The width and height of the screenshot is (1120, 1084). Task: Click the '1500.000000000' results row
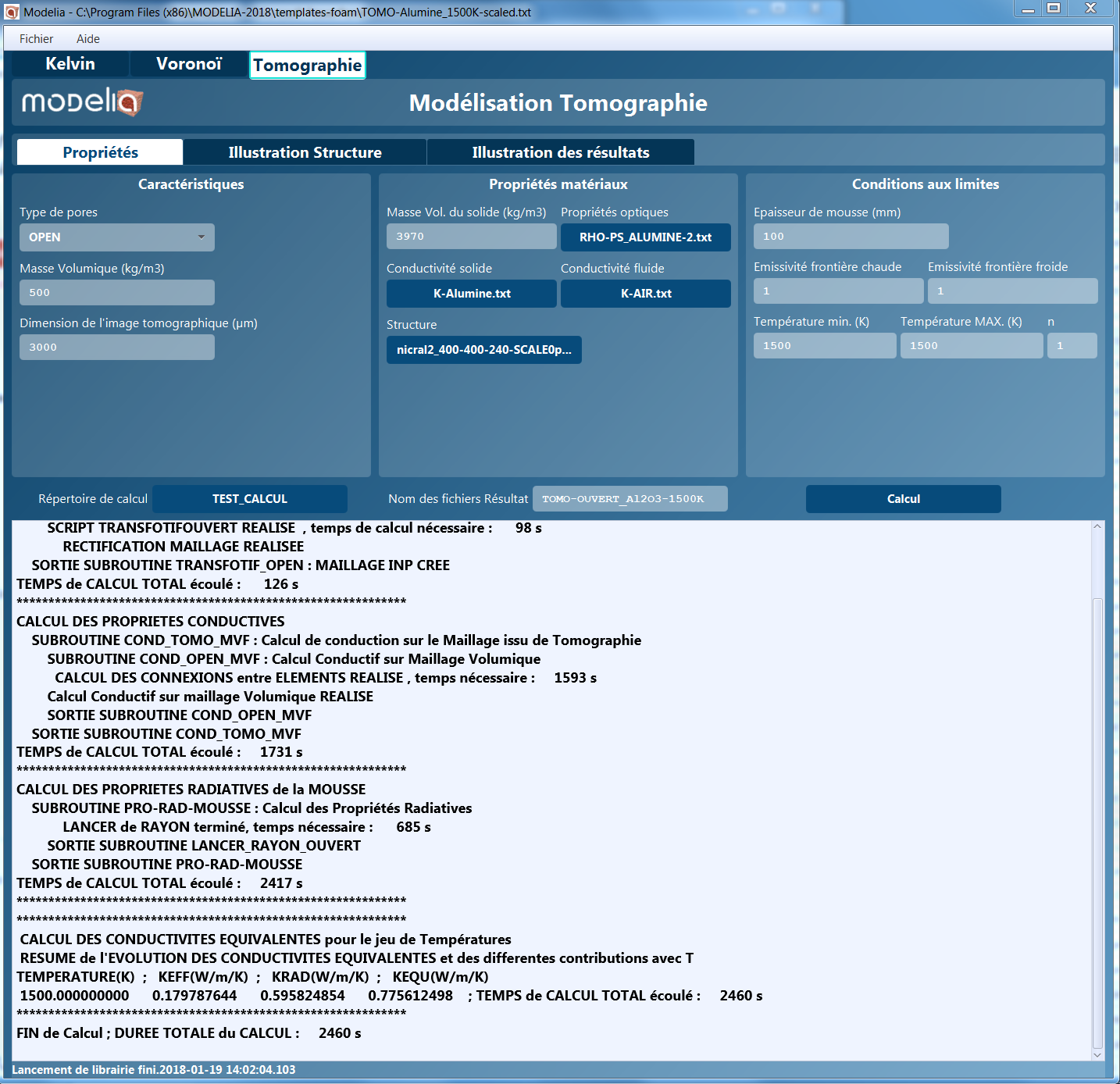[391, 996]
